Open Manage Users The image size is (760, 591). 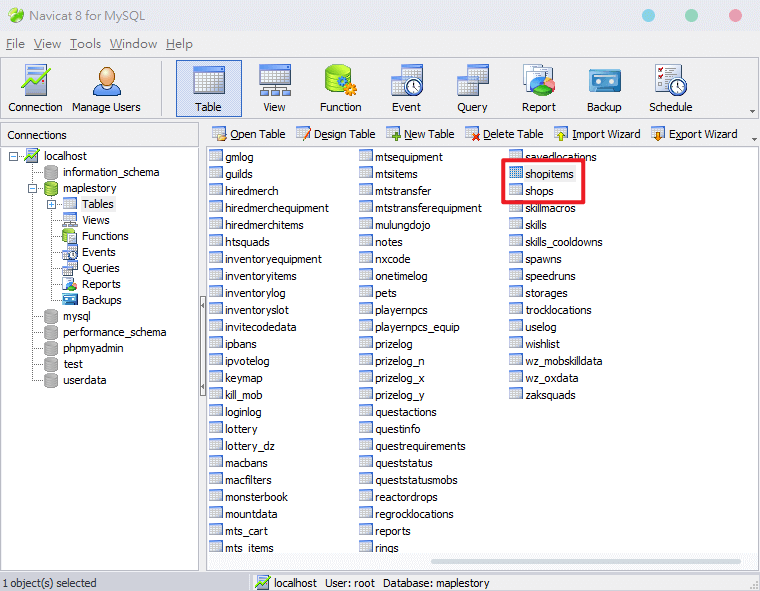106,88
